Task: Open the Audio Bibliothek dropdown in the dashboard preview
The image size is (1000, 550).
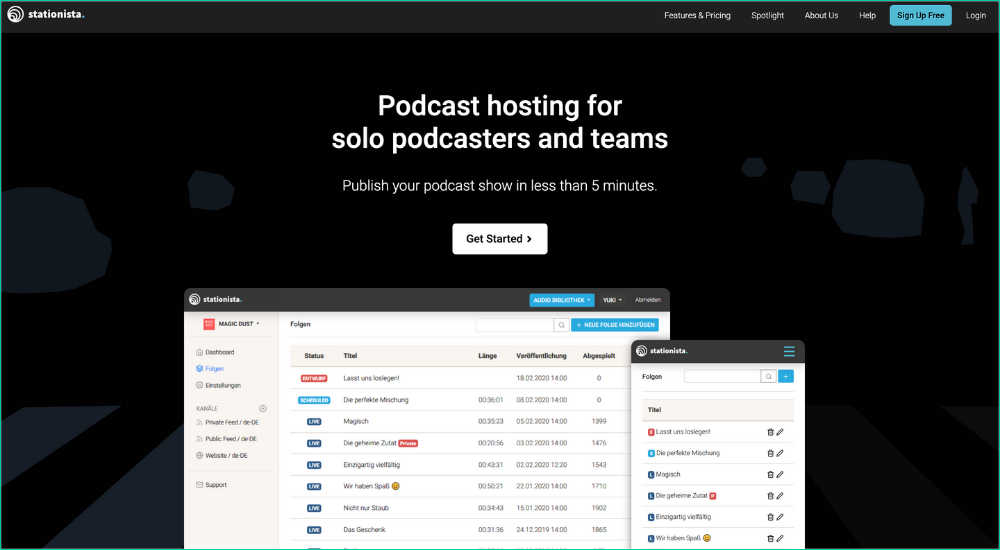Action: click(x=561, y=300)
